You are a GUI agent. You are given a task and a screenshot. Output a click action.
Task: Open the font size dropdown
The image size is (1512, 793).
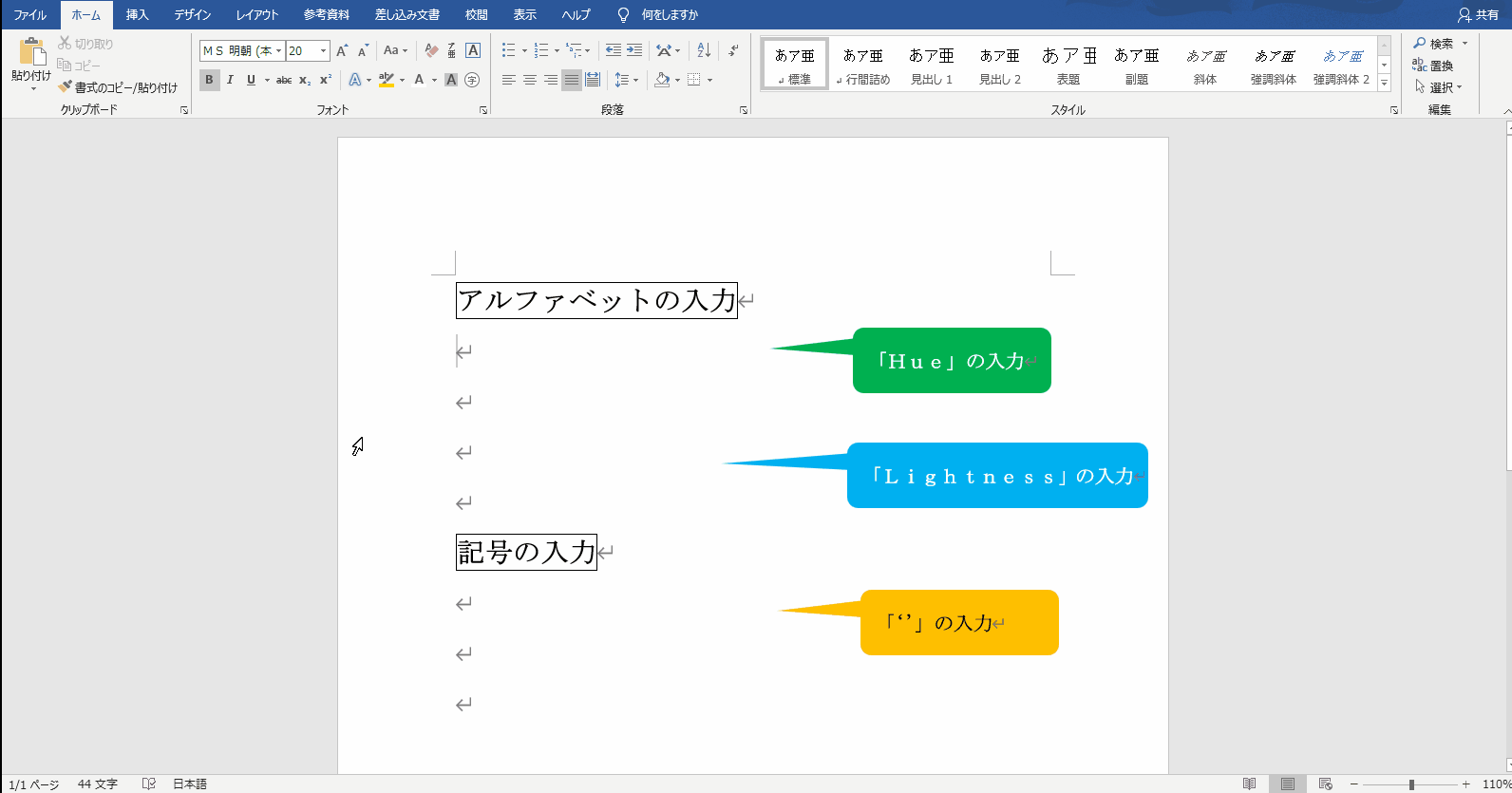pos(324,51)
